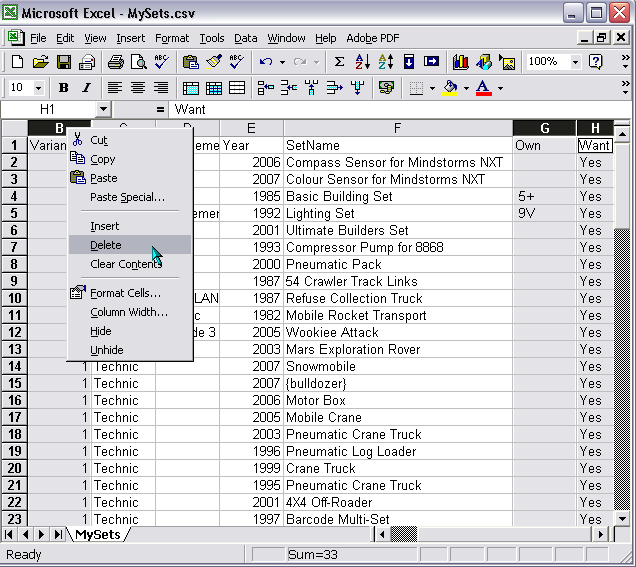Viewport: 636px width, 567px height.
Task: Click the Paste clipboard icon in the toolbar
Action: tap(190, 62)
